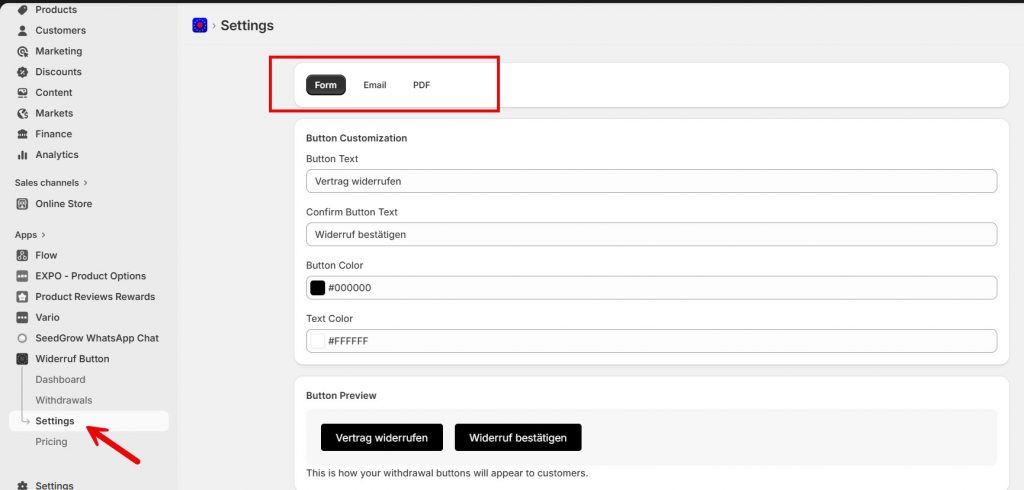
Task: Click the Products tag icon
Action: click(23, 10)
